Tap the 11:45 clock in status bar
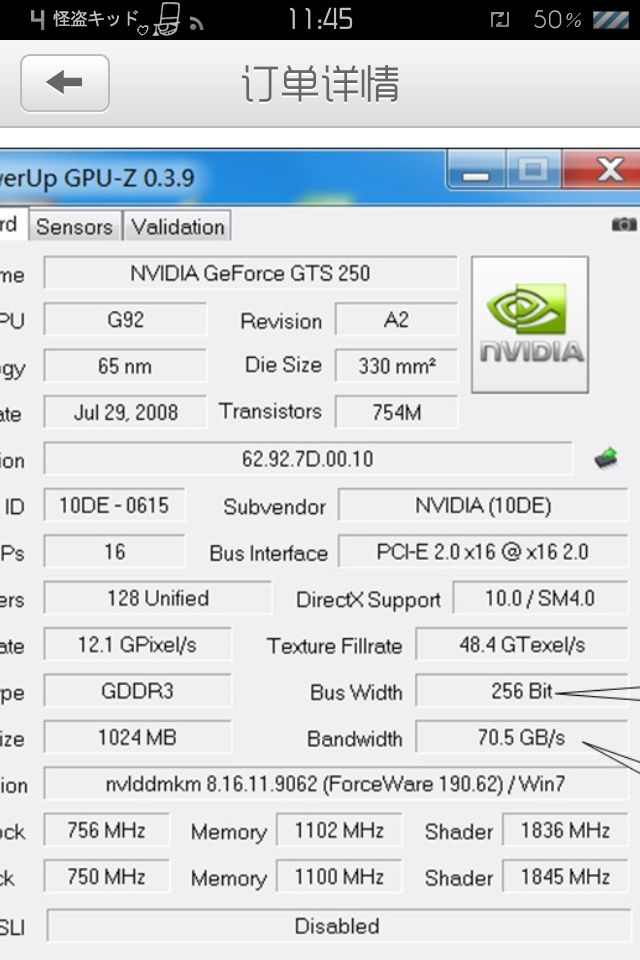Image resolution: width=640 pixels, height=960 pixels. point(320,19)
